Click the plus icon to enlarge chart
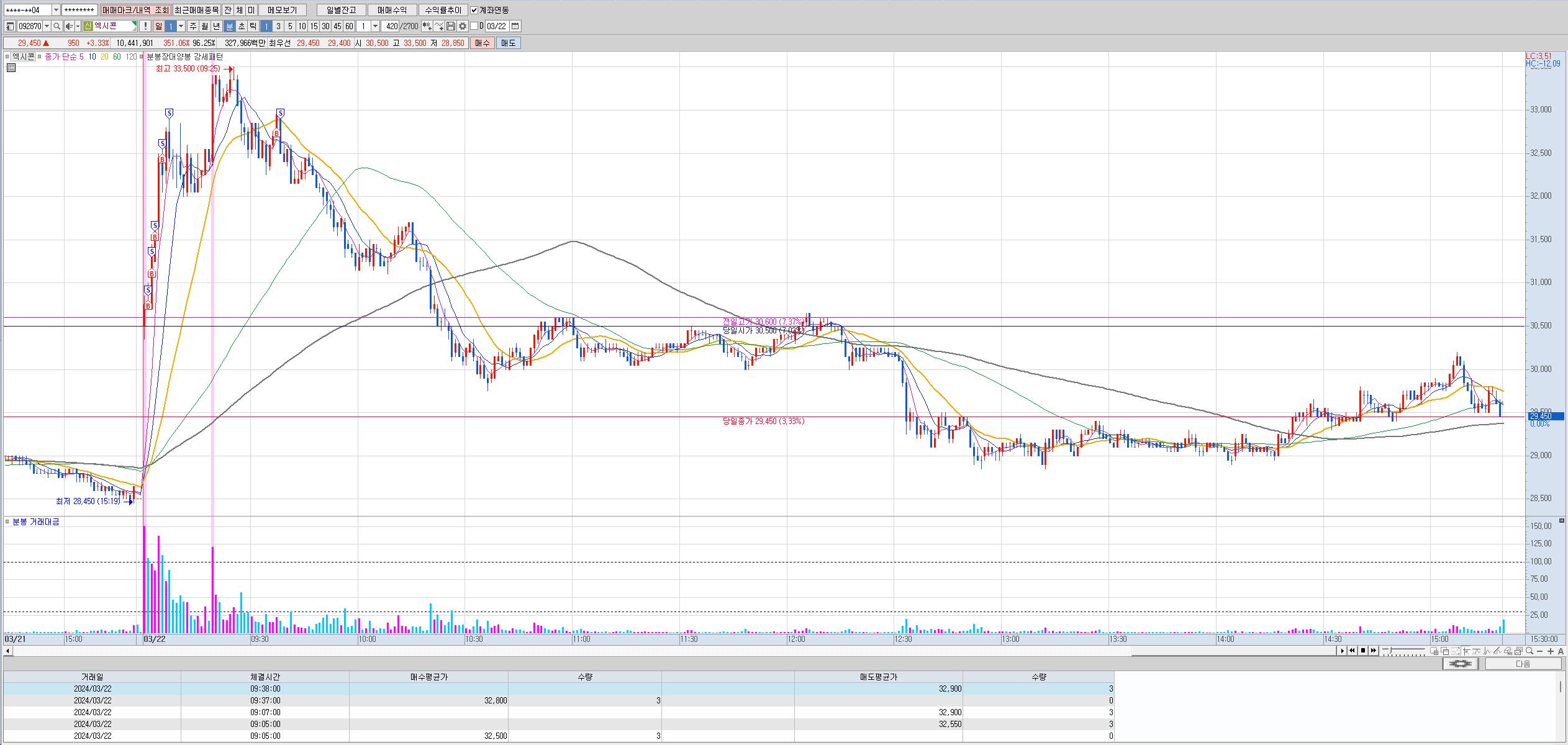The width and height of the screenshot is (1568, 745). 1551,651
